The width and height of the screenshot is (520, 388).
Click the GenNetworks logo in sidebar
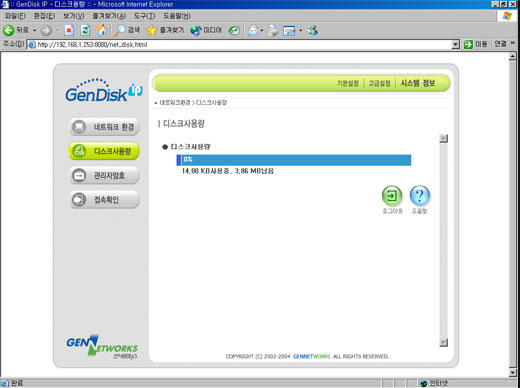tap(102, 347)
